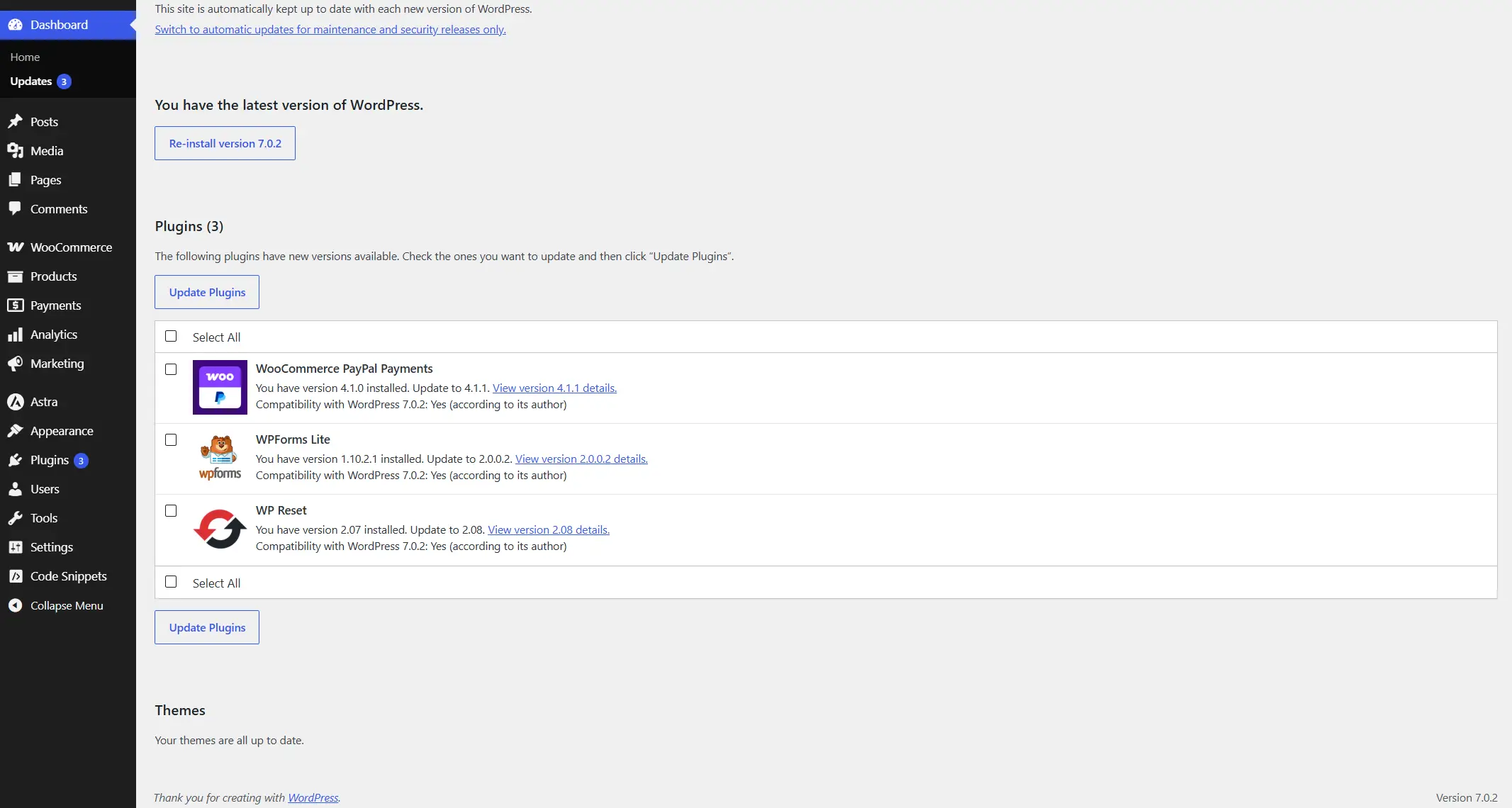1512x808 pixels.
Task: Click the Pages icon in sidebar
Action: pos(15,180)
